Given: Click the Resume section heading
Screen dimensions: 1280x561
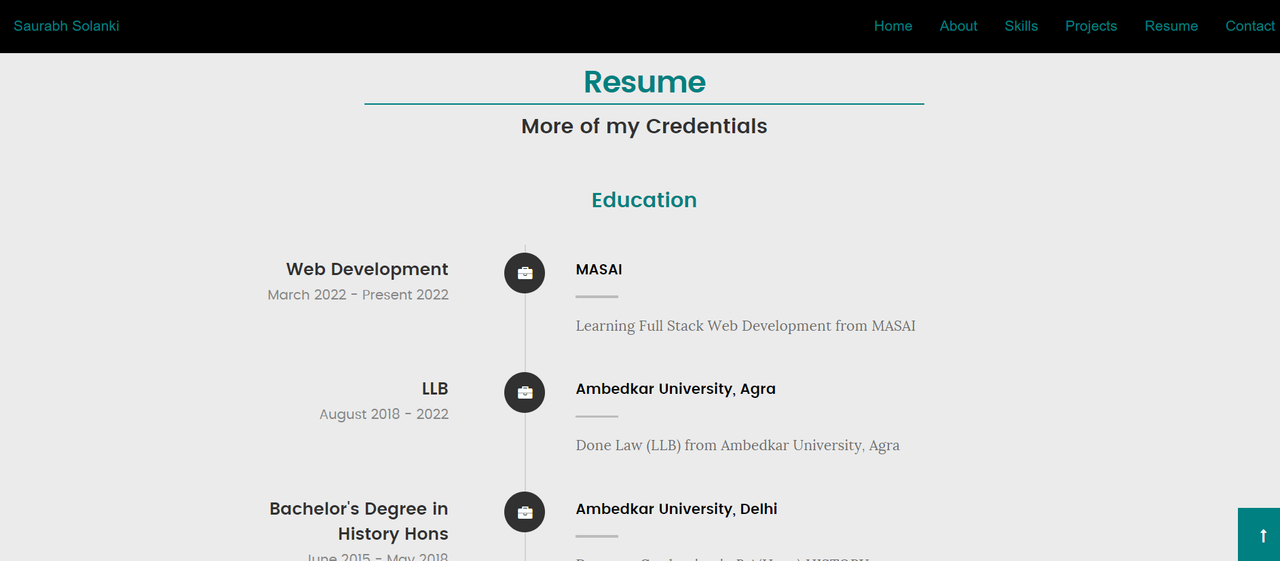Looking at the screenshot, I should (644, 82).
